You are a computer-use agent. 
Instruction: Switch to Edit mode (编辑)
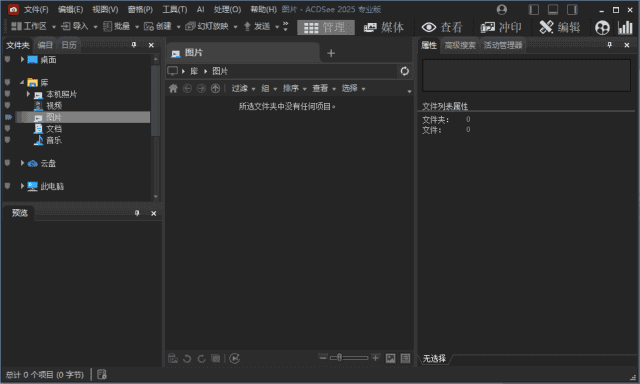559,27
